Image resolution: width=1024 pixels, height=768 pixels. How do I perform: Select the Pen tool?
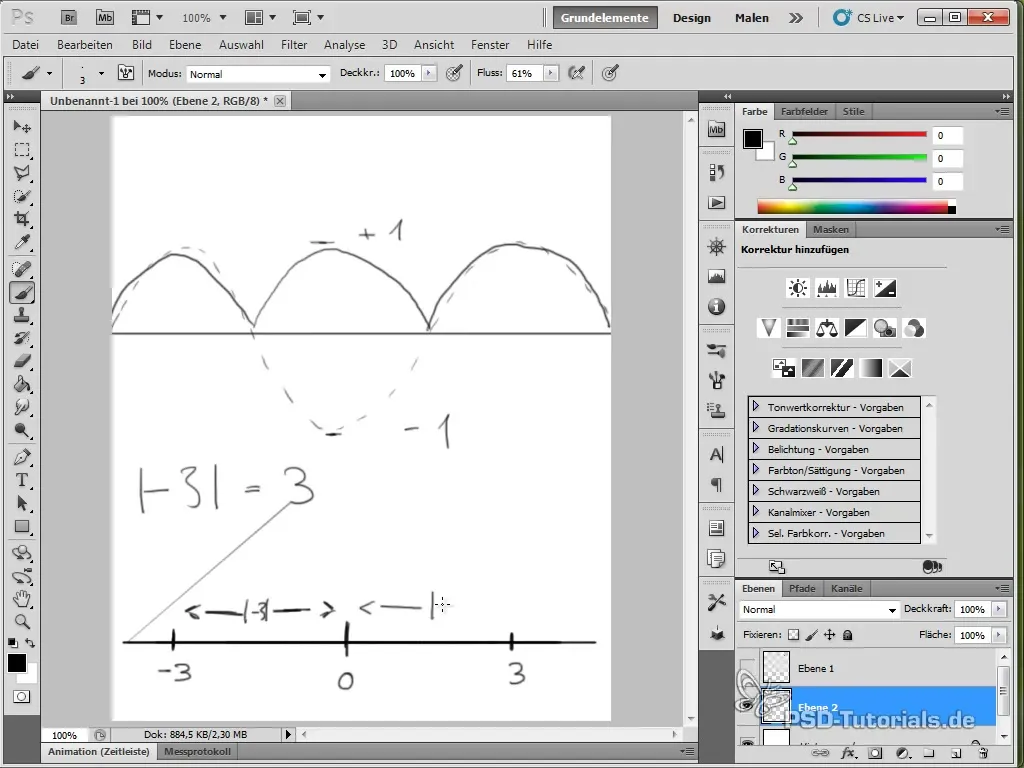coord(22,457)
